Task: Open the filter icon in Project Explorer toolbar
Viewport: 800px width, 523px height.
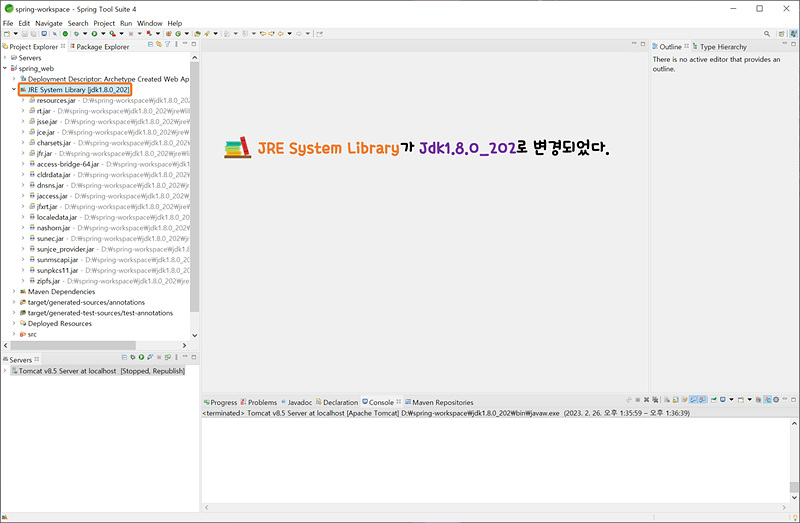Action: click(x=167, y=44)
